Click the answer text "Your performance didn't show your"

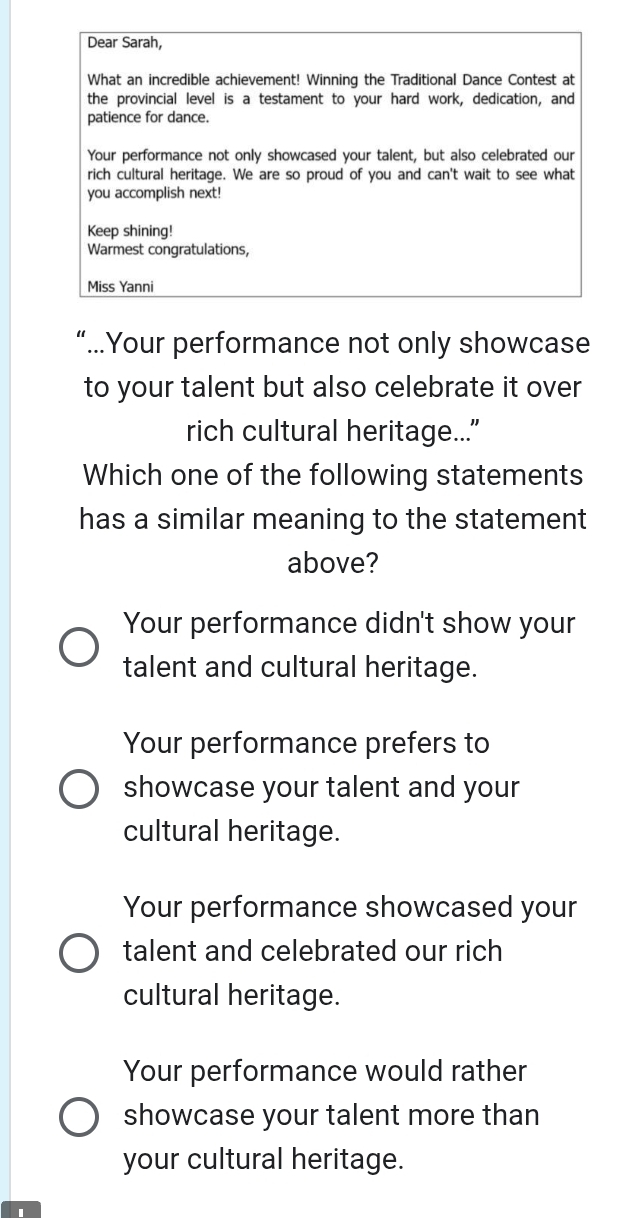pos(349,624)
